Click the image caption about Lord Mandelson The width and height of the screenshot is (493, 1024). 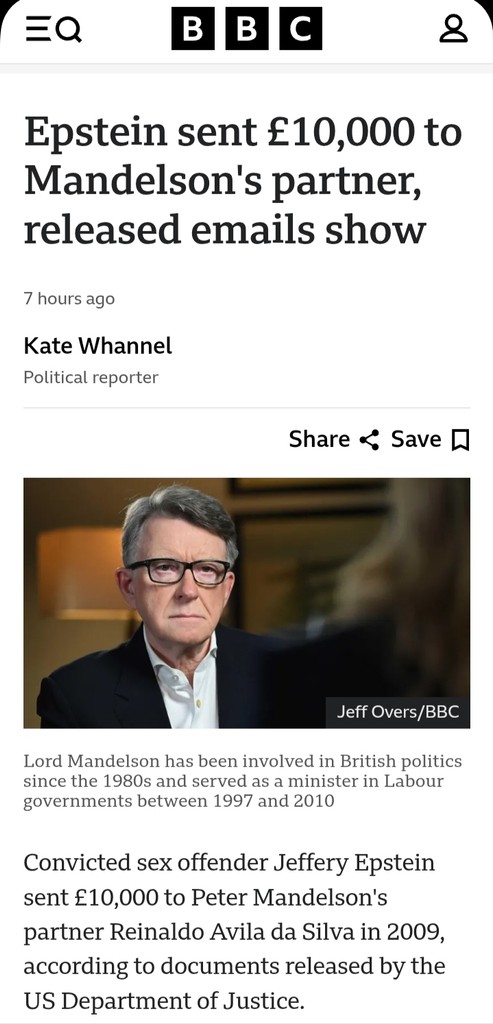(243, 781)
